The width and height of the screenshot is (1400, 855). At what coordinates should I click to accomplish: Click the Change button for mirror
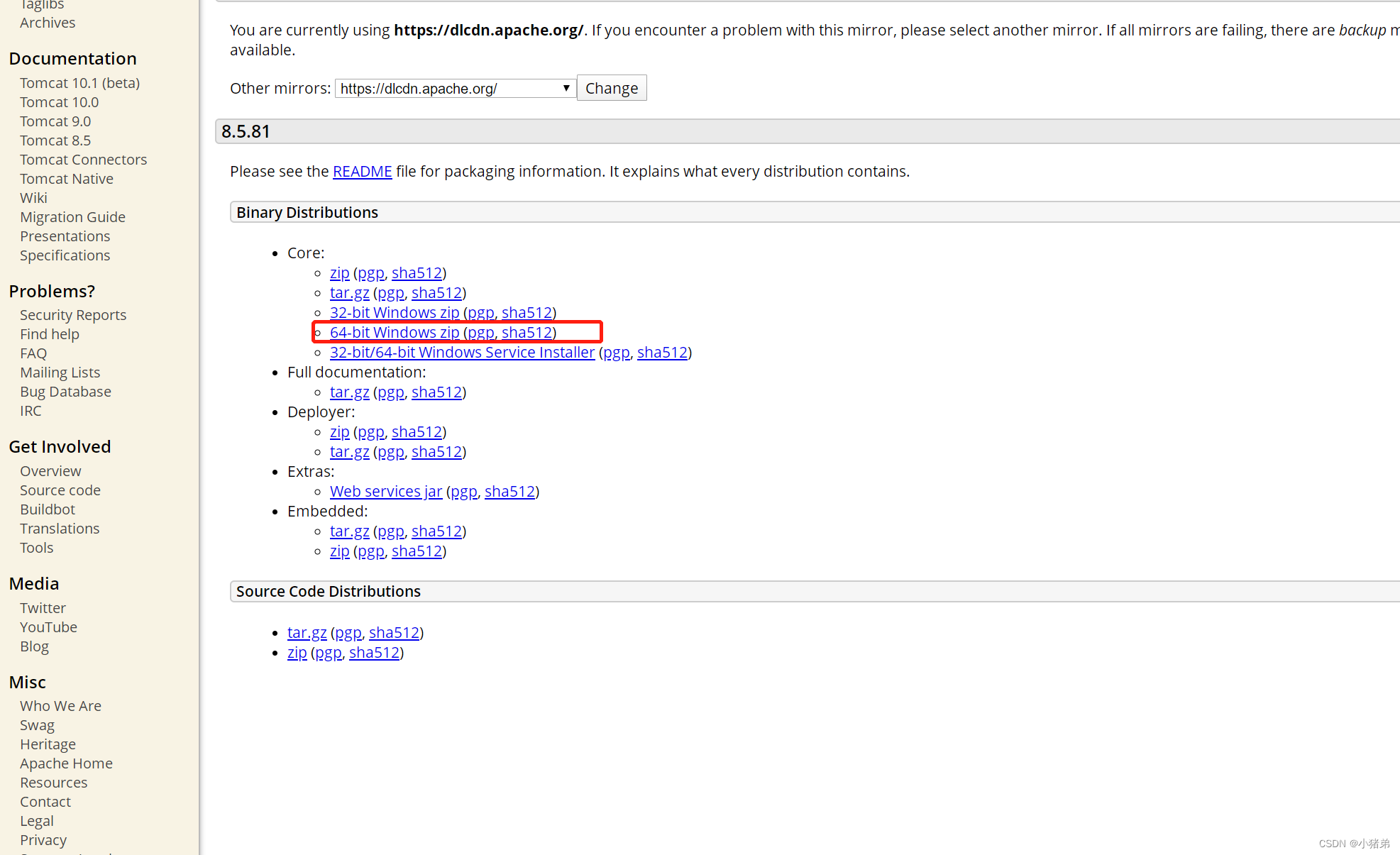pos(611,88)
